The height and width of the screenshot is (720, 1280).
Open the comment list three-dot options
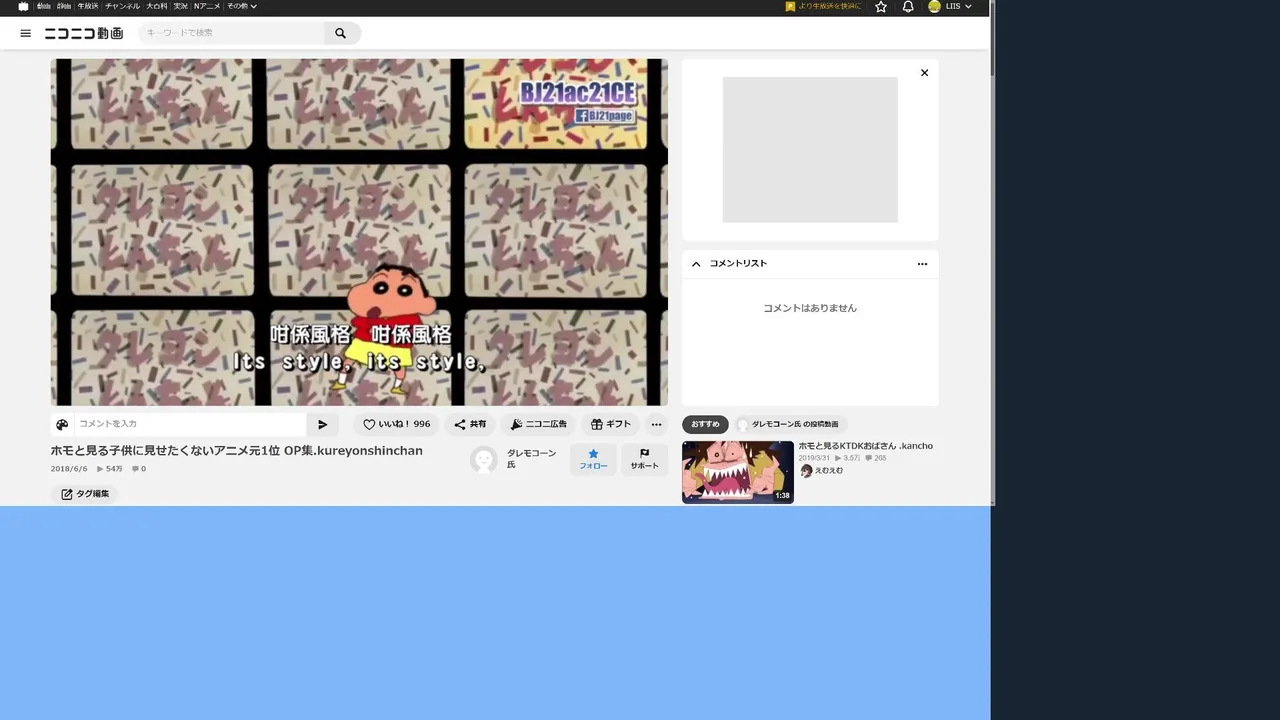pos(922,264)
